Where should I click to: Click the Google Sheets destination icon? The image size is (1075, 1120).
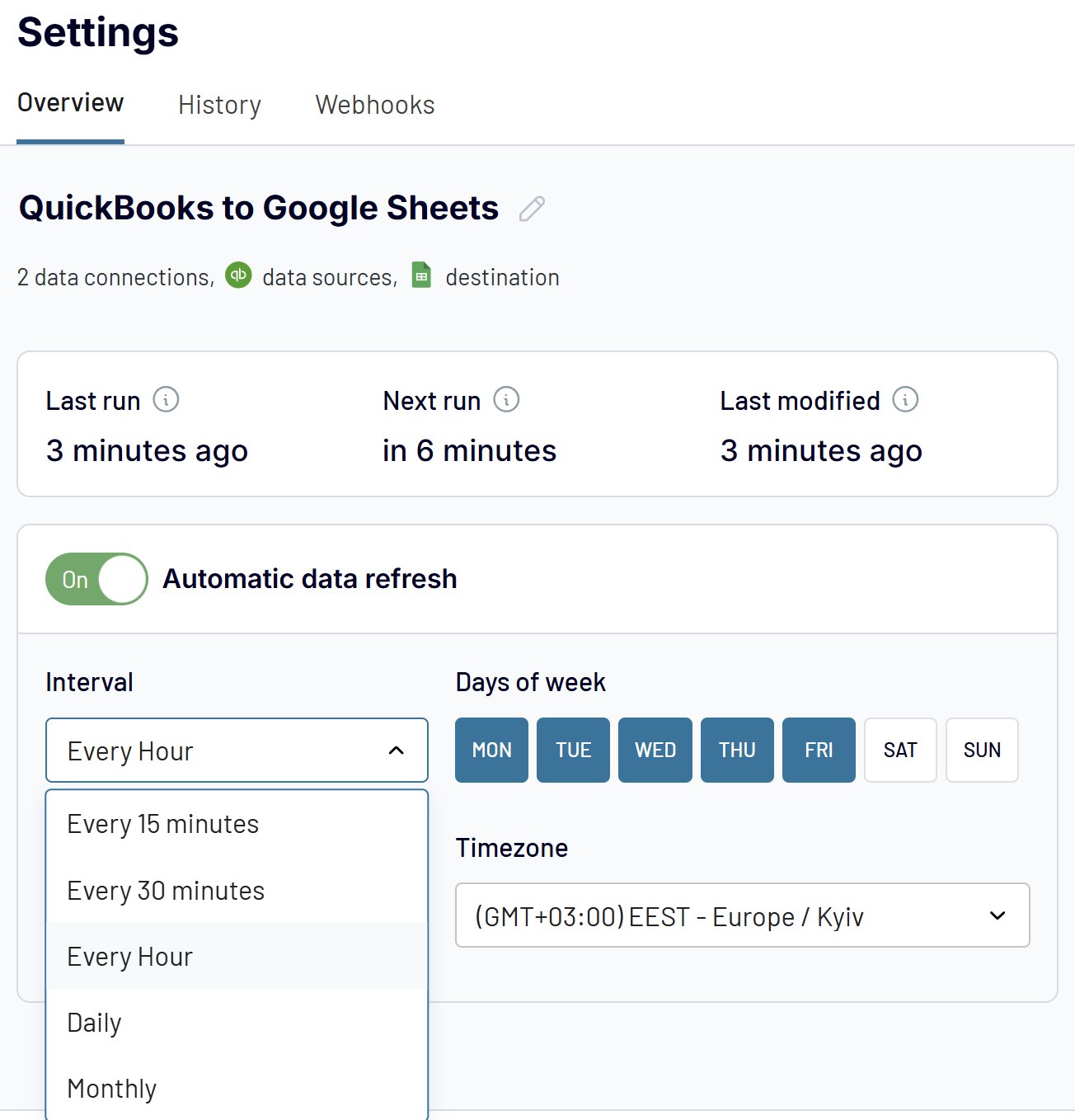420,275
